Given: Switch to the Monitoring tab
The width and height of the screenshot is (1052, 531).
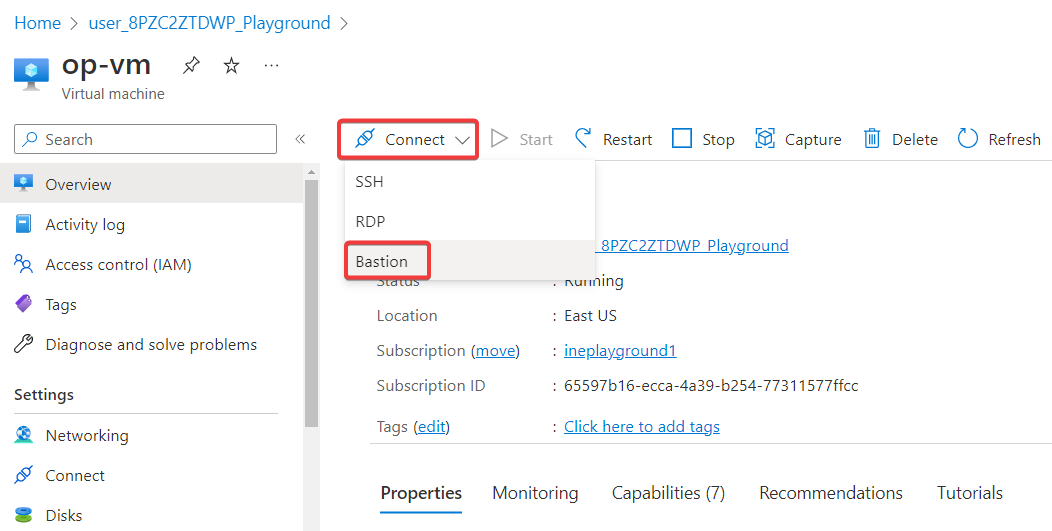Looking at the screenshot, I should (535, 493).
